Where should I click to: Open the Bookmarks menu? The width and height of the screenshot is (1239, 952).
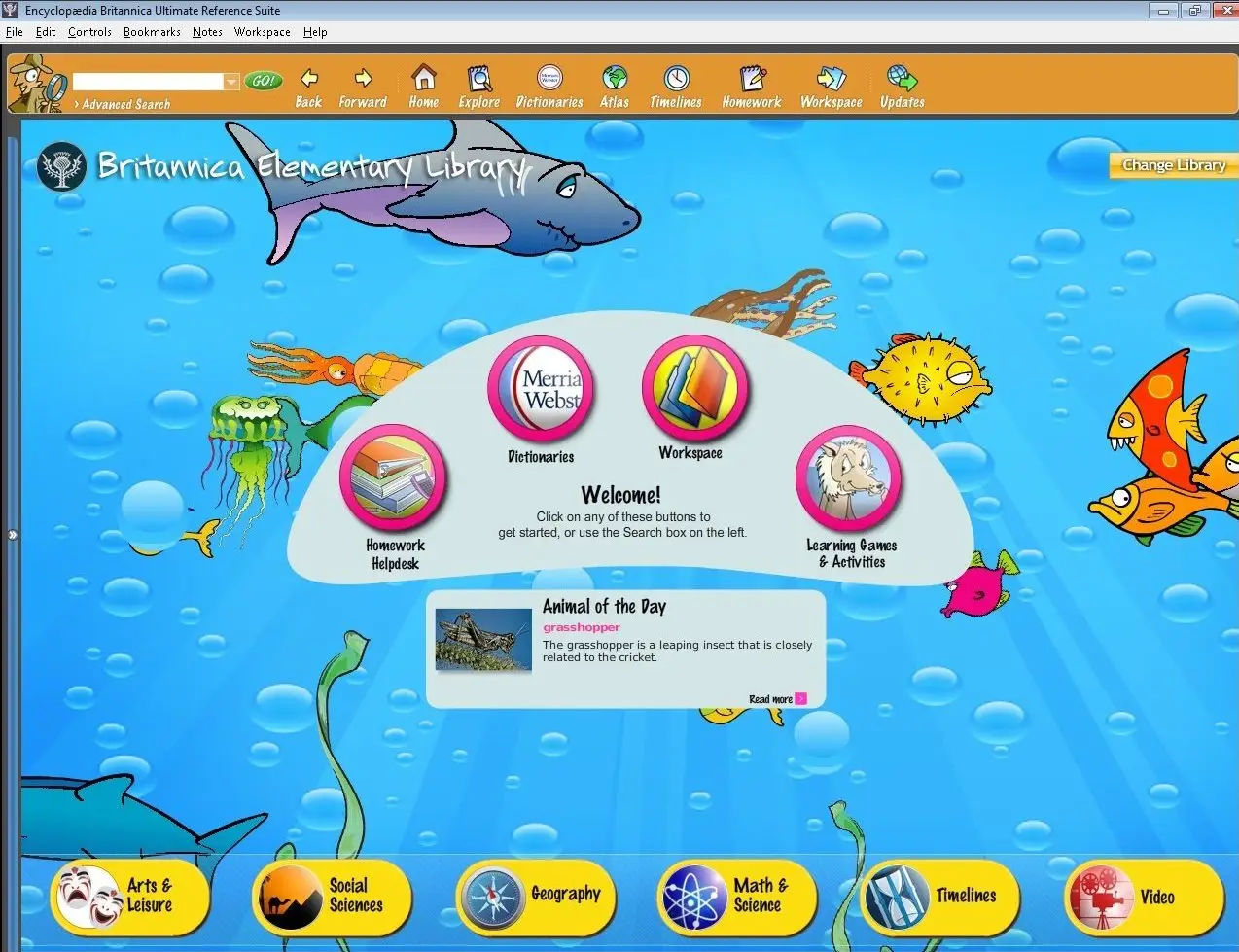(x=152, y=32)
